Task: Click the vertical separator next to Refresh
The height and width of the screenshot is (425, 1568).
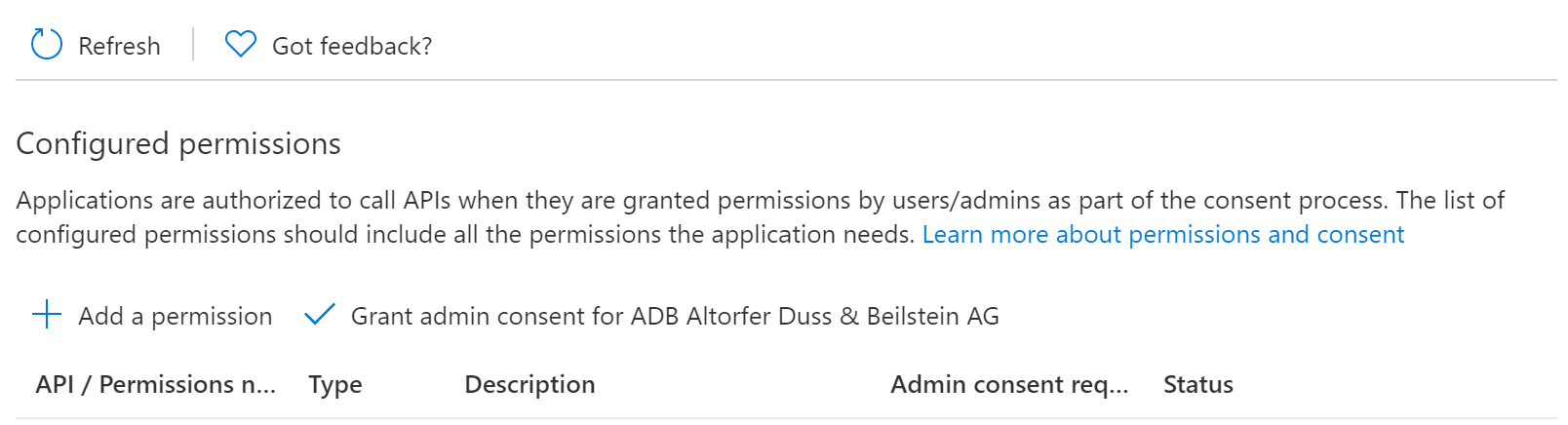Action: pyautogui.click(x=193, y=45)
